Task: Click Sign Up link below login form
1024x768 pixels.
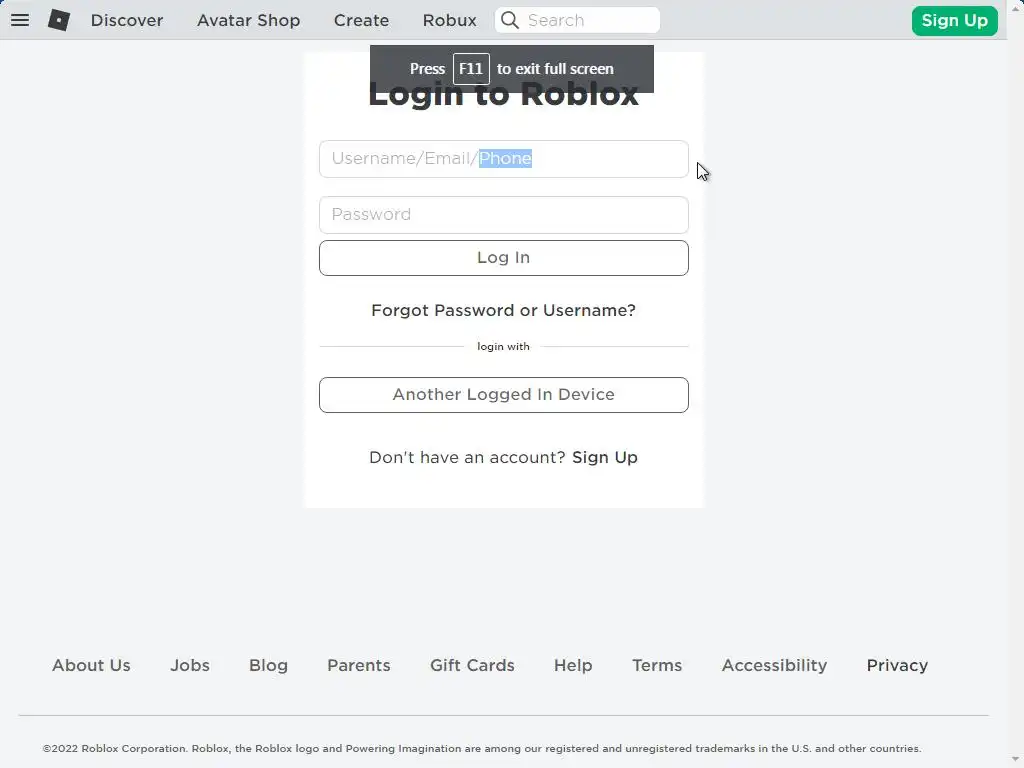Action: click(x=605, y=457)
